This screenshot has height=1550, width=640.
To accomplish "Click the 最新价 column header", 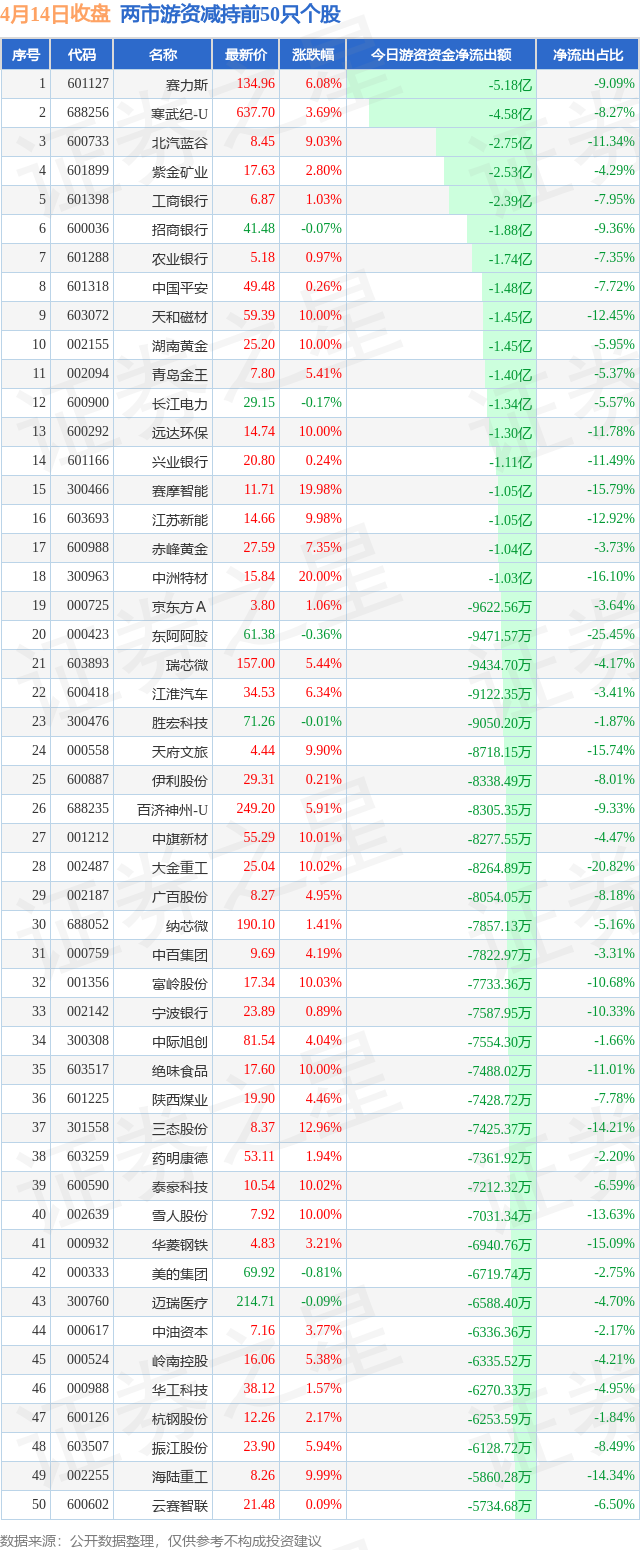I will pos(246,55).
